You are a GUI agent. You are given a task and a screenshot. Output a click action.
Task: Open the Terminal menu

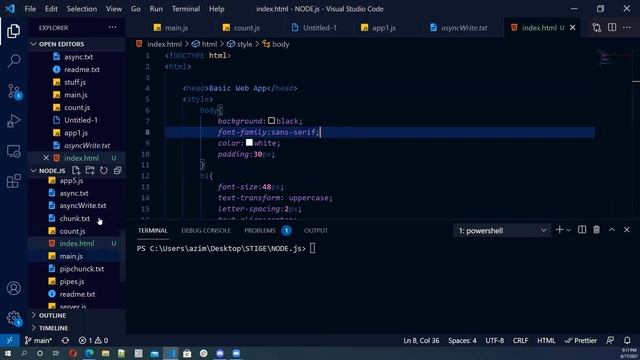click(186, 9)
